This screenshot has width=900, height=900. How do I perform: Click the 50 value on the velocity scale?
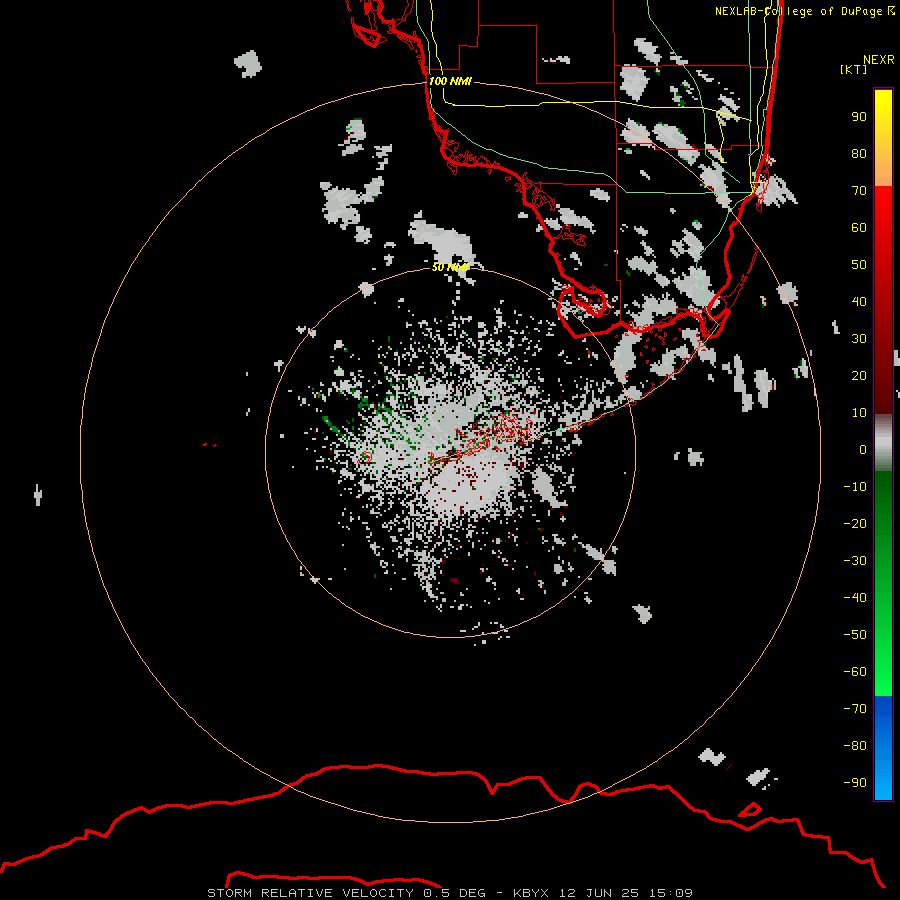(x=859, y=265)
